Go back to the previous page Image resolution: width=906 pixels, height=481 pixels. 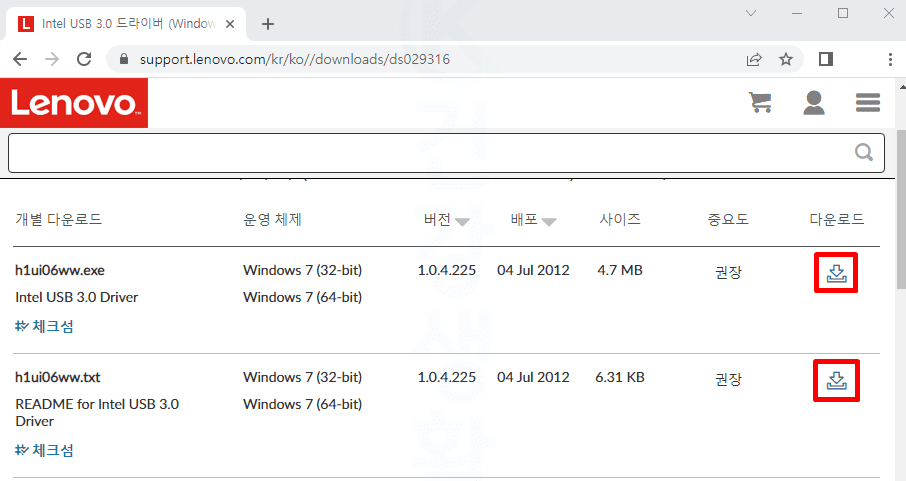pyautogui.click(x=20, y=59)
